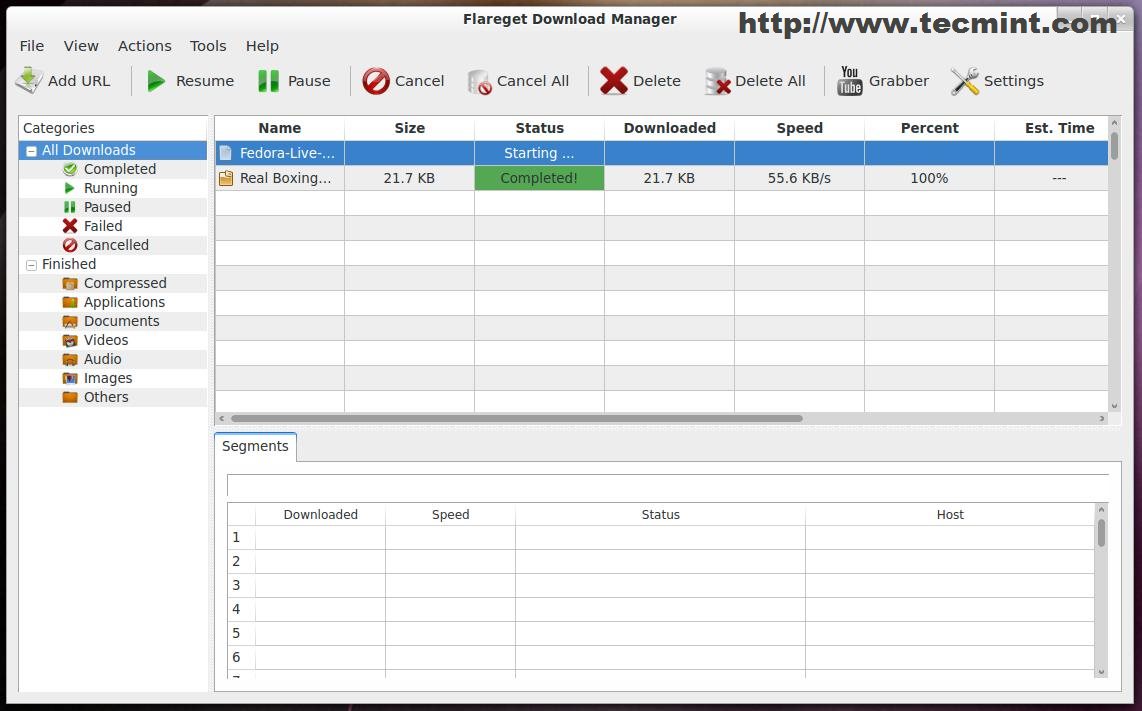
Task: Select segment row number 5
Action: coord(236,633)
